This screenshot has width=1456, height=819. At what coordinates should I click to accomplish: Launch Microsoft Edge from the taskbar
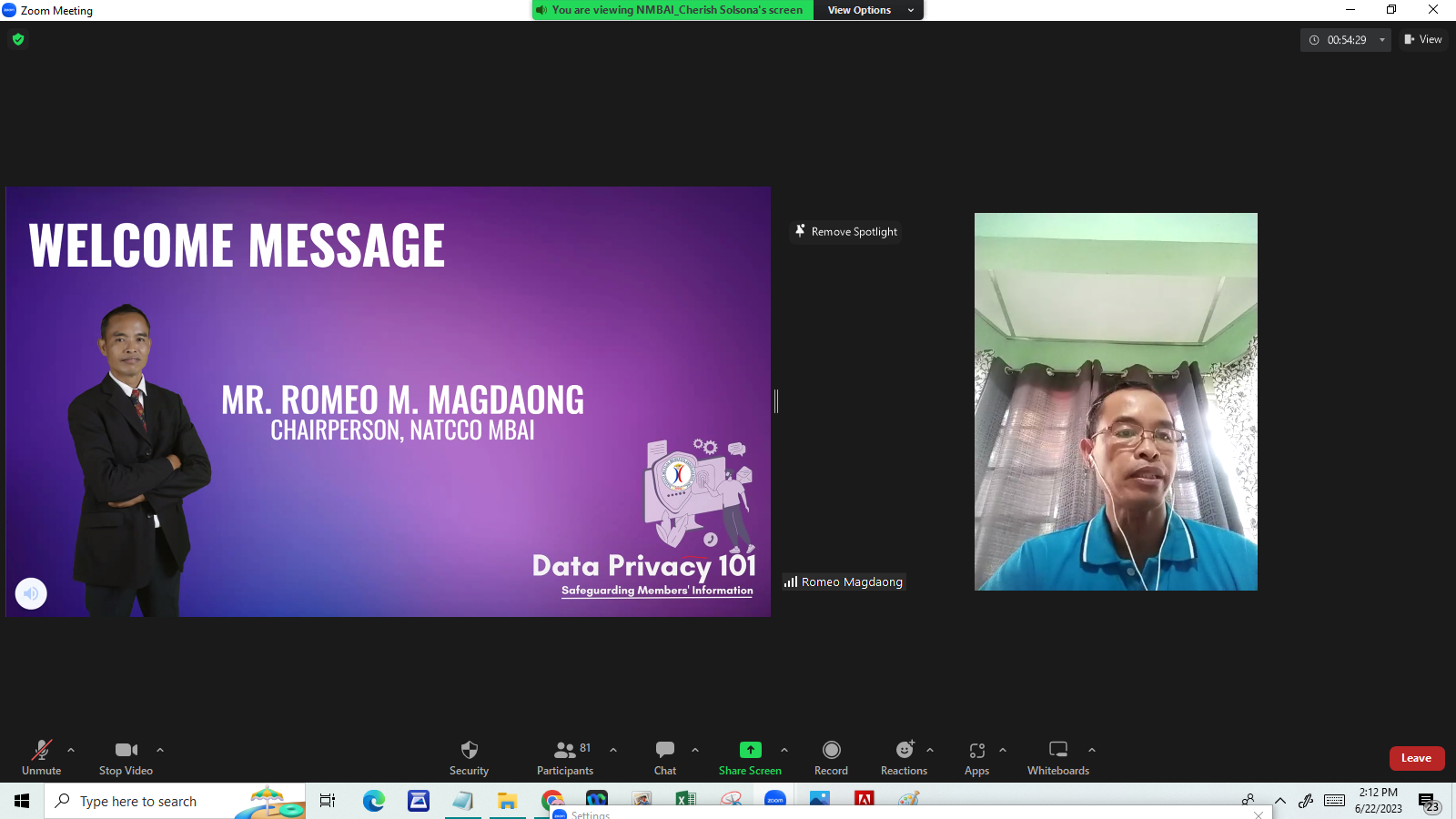(373, 801)
